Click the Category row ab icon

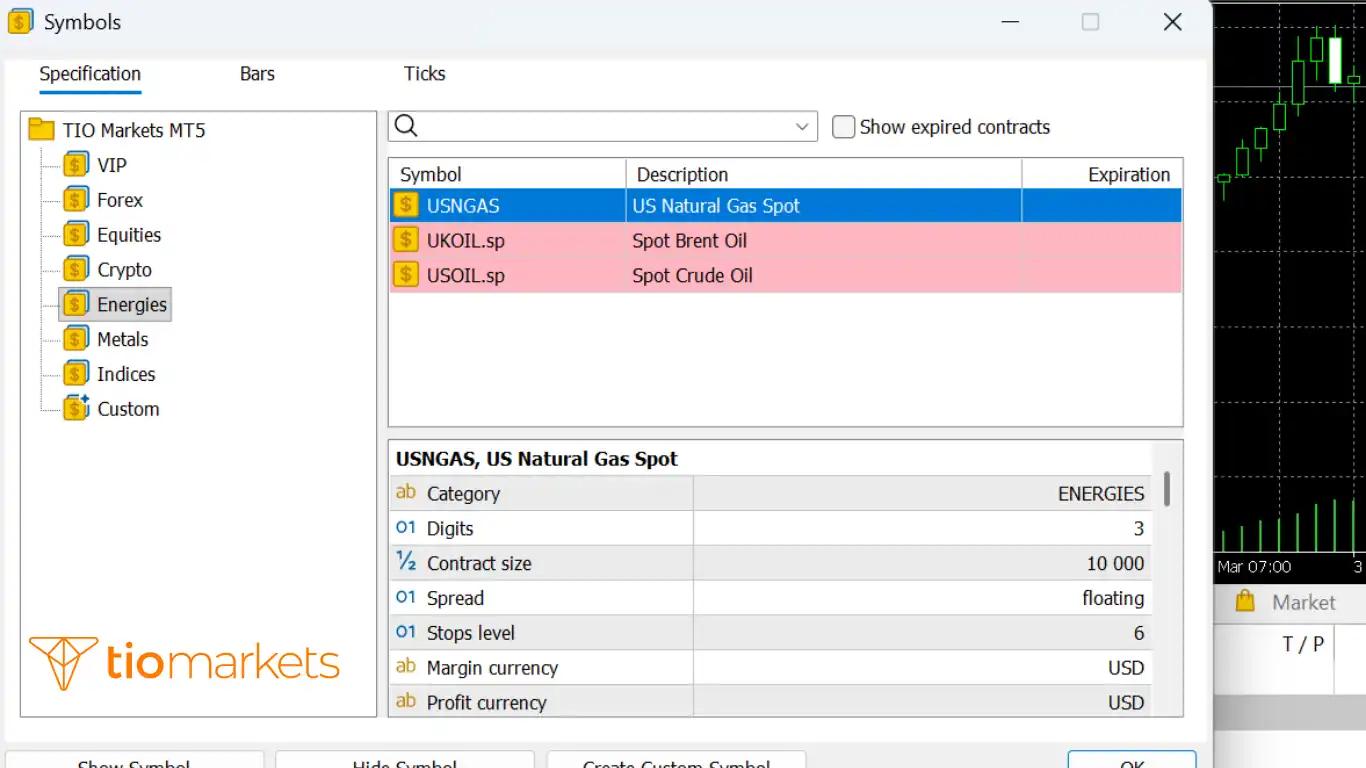click(x=406, y=492)
